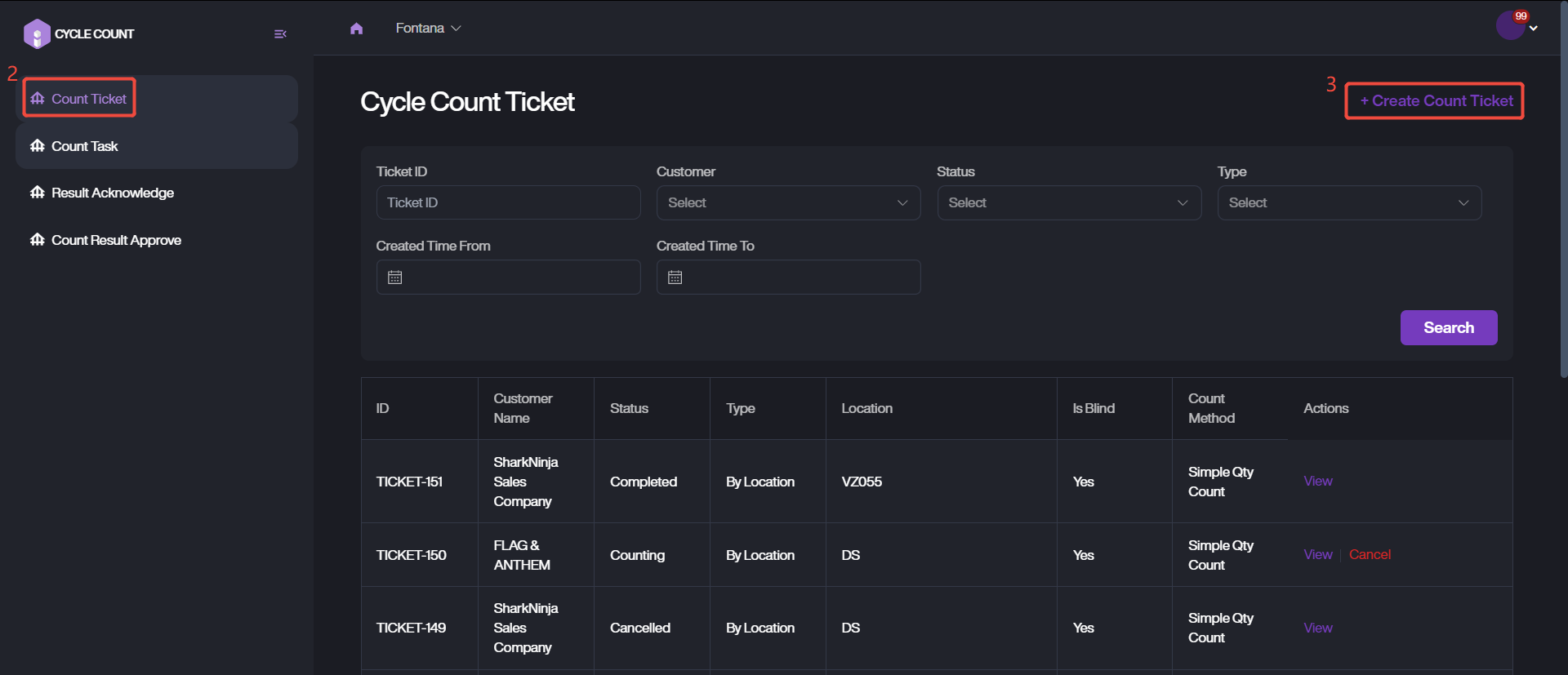Viewport: 1568px width, 675px height.
Task: Navigate to Count Result Approve
Action: click(116, 240)
